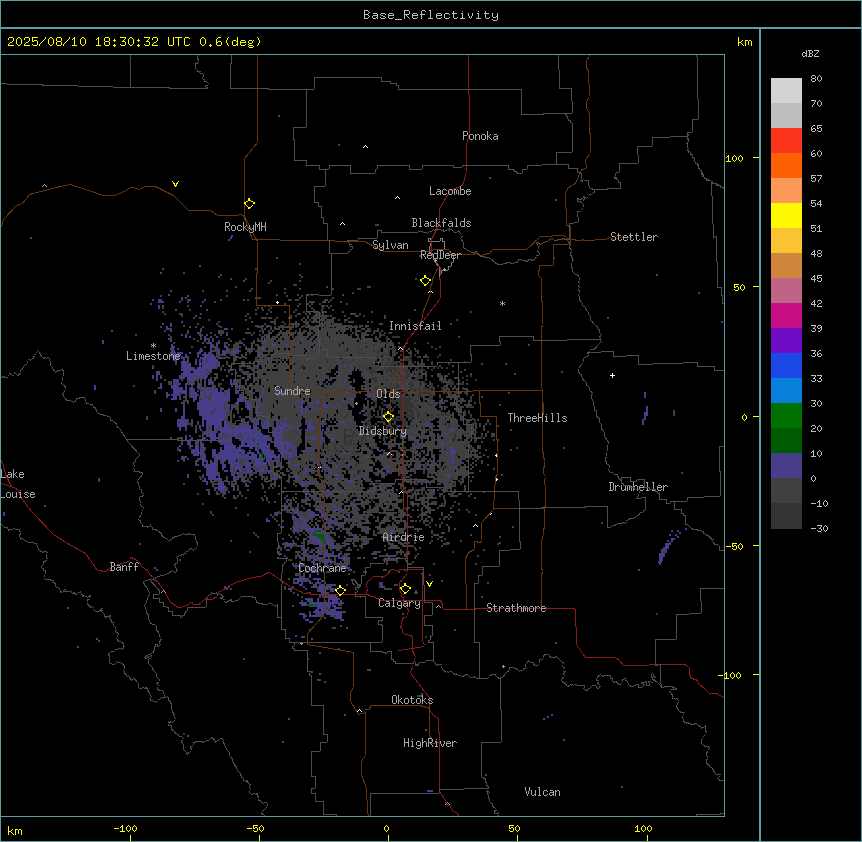The image size is (862, 842).
Task: Click the dark orange 57-60 dBZ swatch
Action: point(786,165)
